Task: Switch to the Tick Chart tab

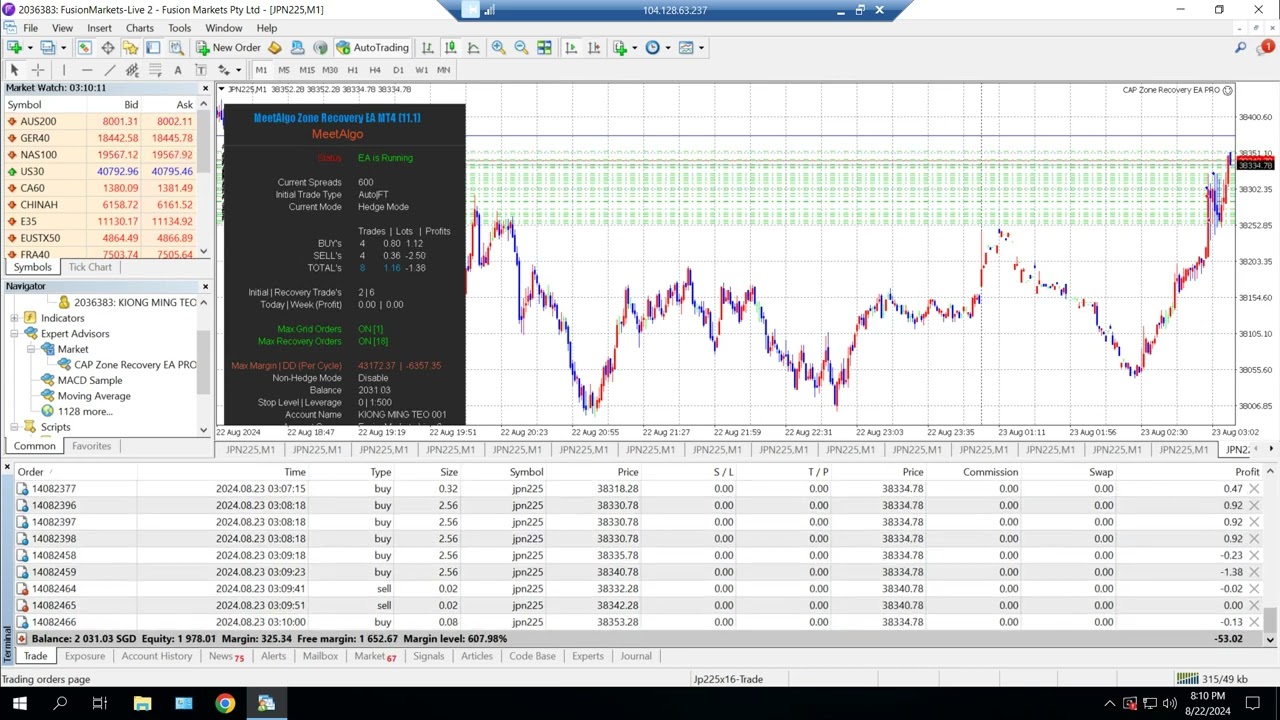Action: coord(90,267)
